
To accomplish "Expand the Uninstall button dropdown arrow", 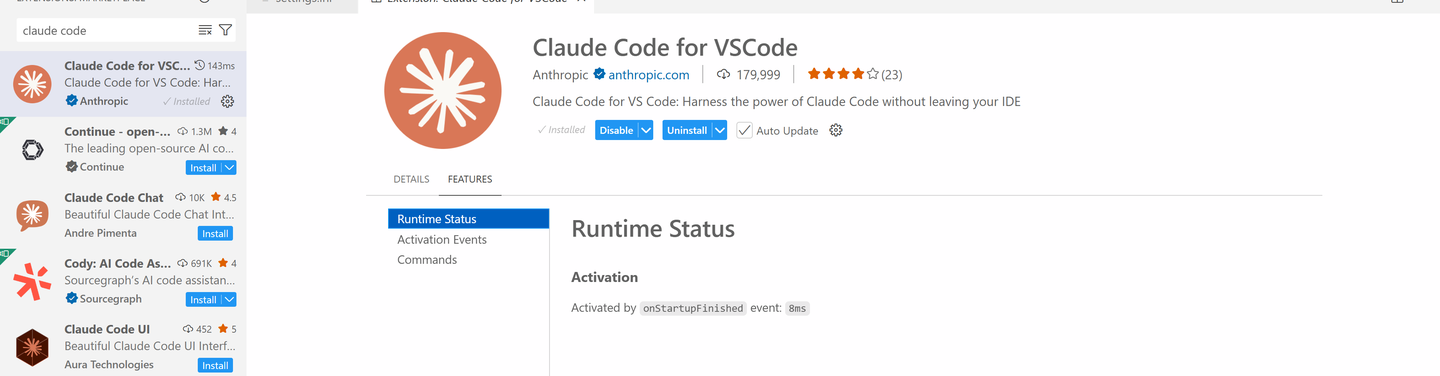I will click(x=719, y=130).
